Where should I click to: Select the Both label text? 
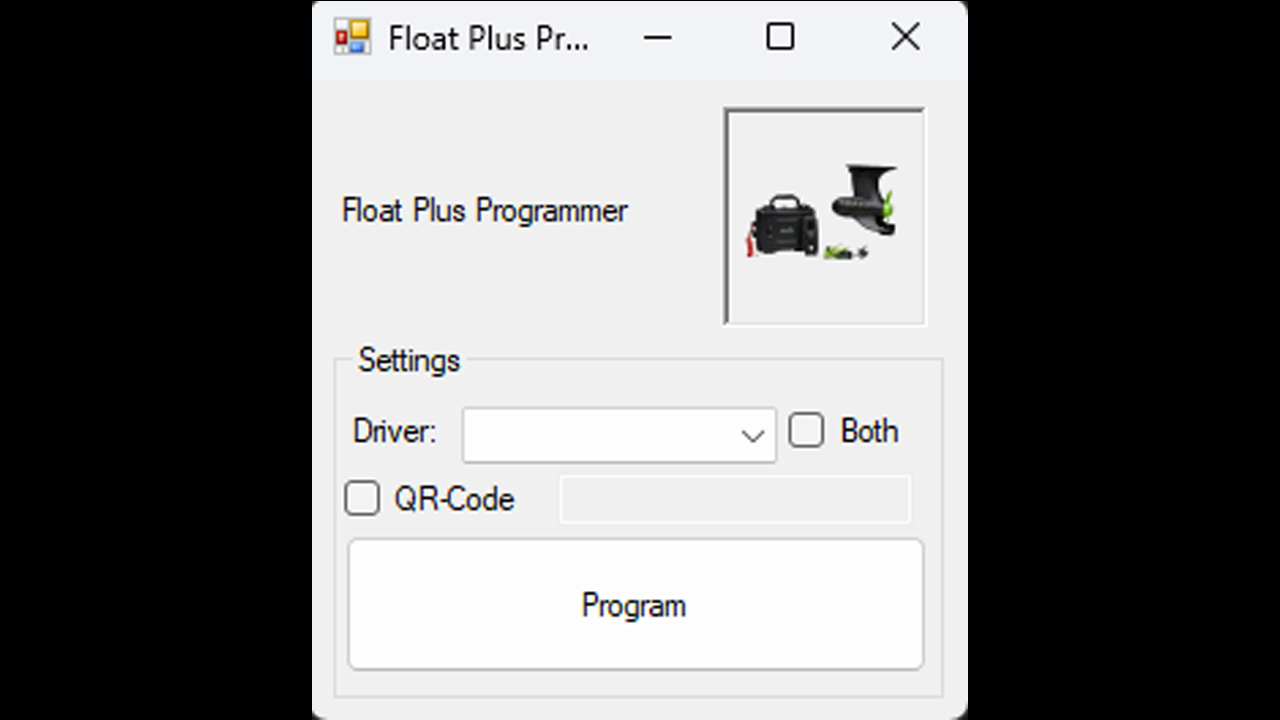point(869,431)
